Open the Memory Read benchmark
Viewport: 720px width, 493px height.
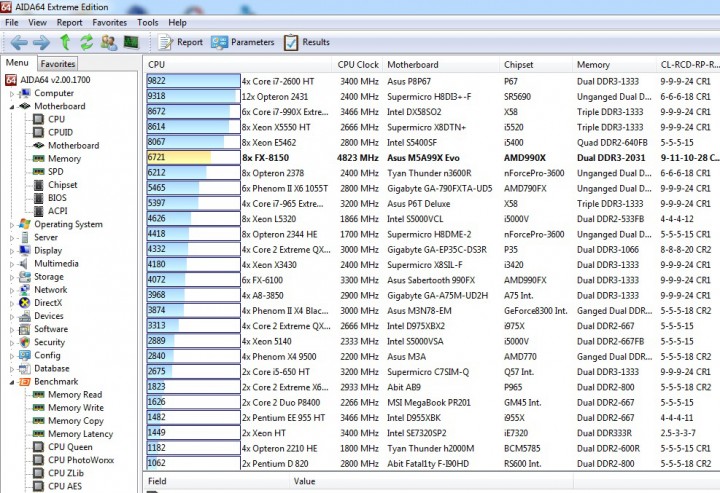tap(75, 395)
